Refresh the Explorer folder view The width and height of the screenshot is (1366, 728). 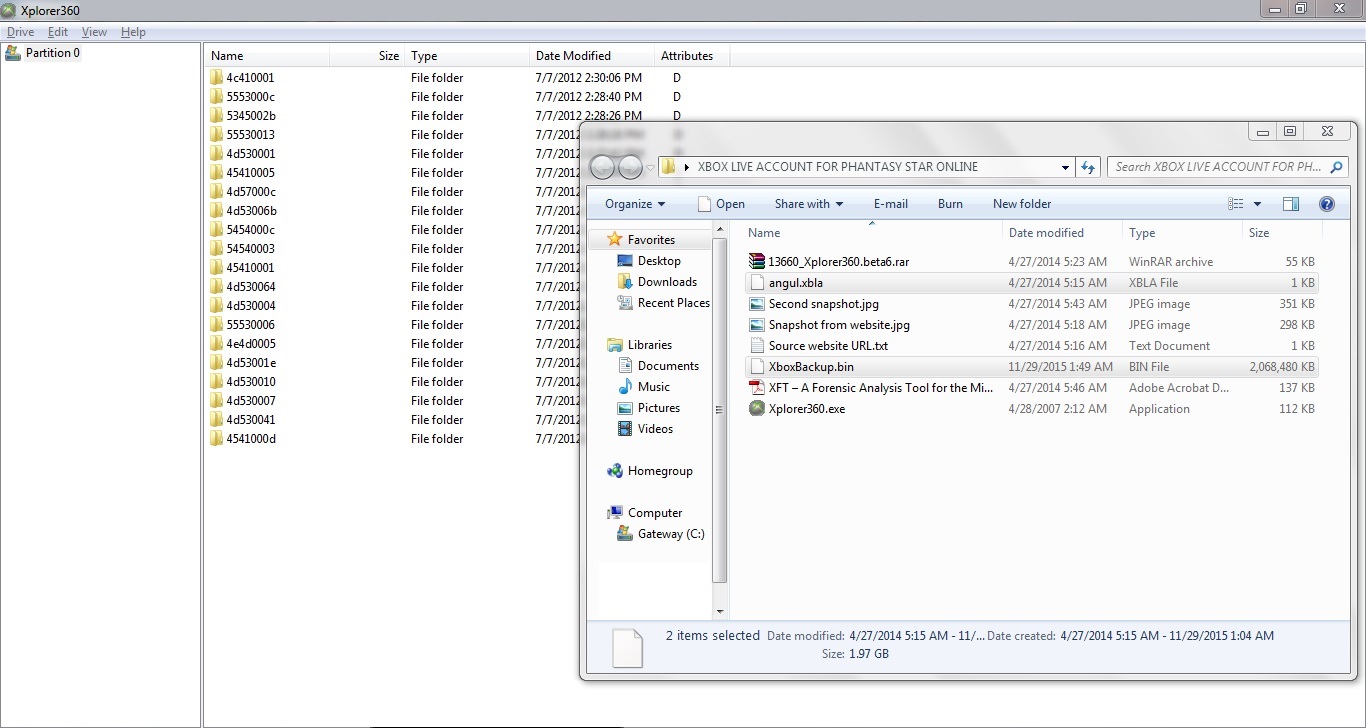[1088, 167]
